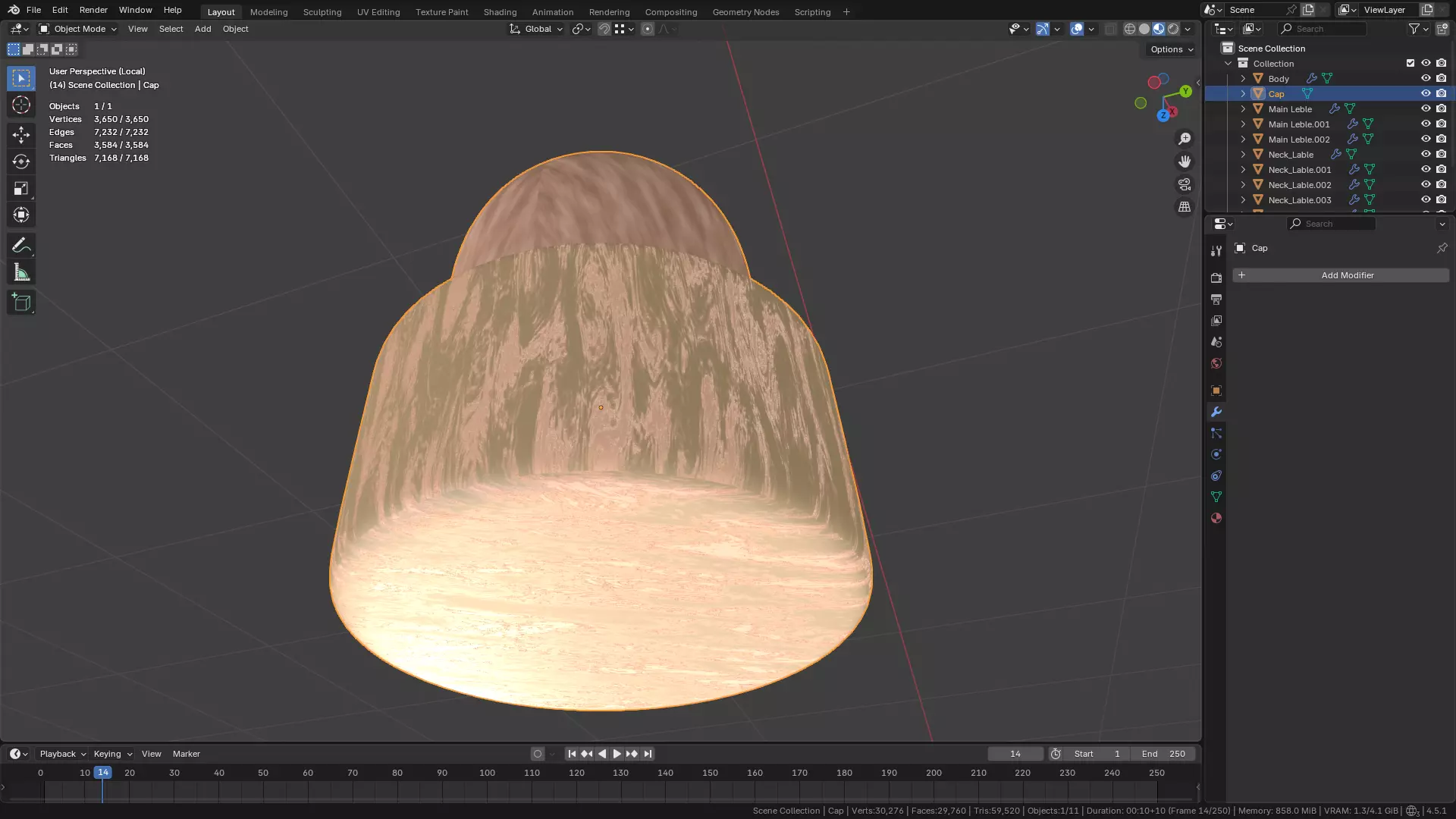Click the viewport Options button

[1171, 49]
